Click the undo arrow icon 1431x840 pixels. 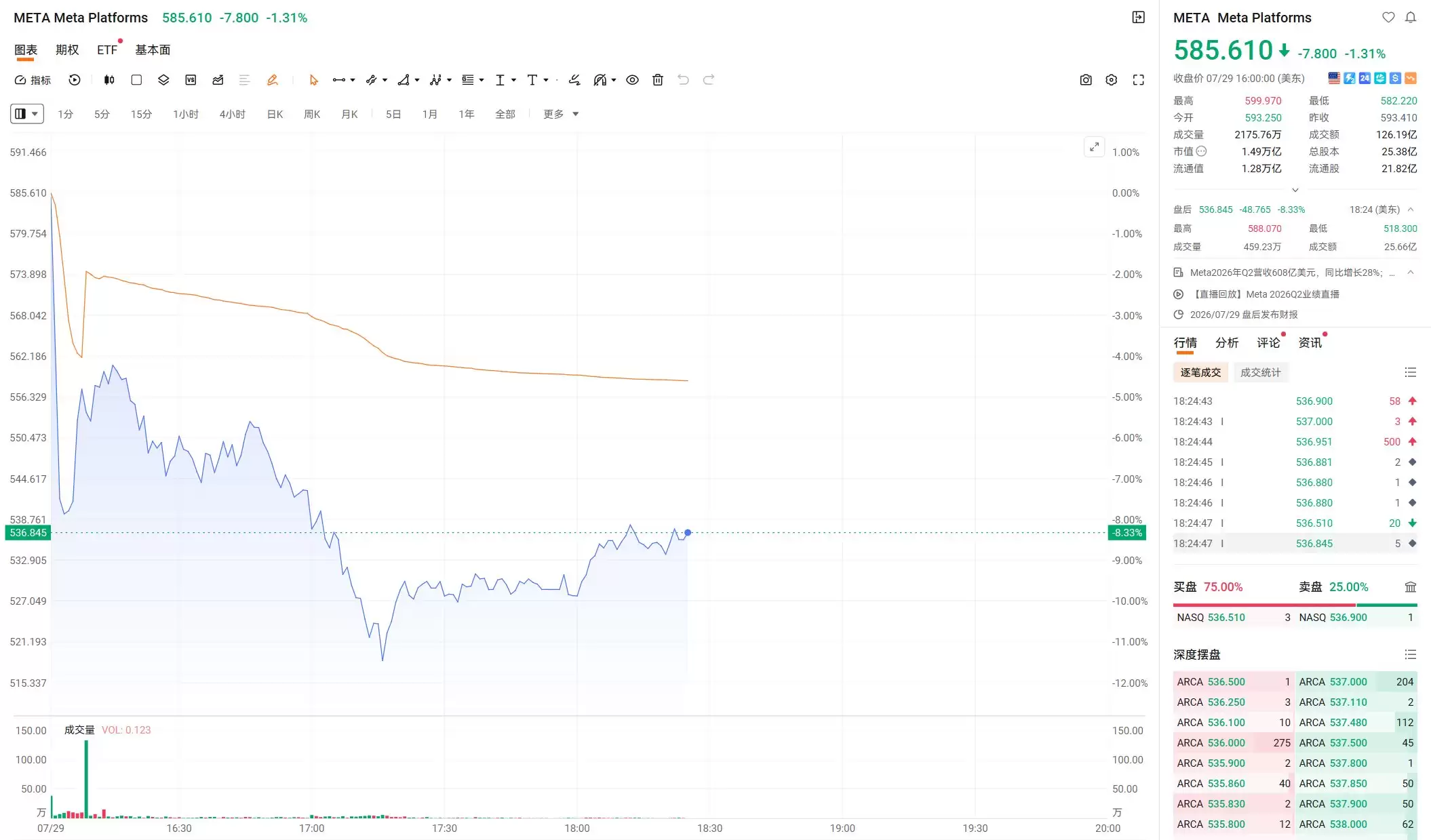683,80
